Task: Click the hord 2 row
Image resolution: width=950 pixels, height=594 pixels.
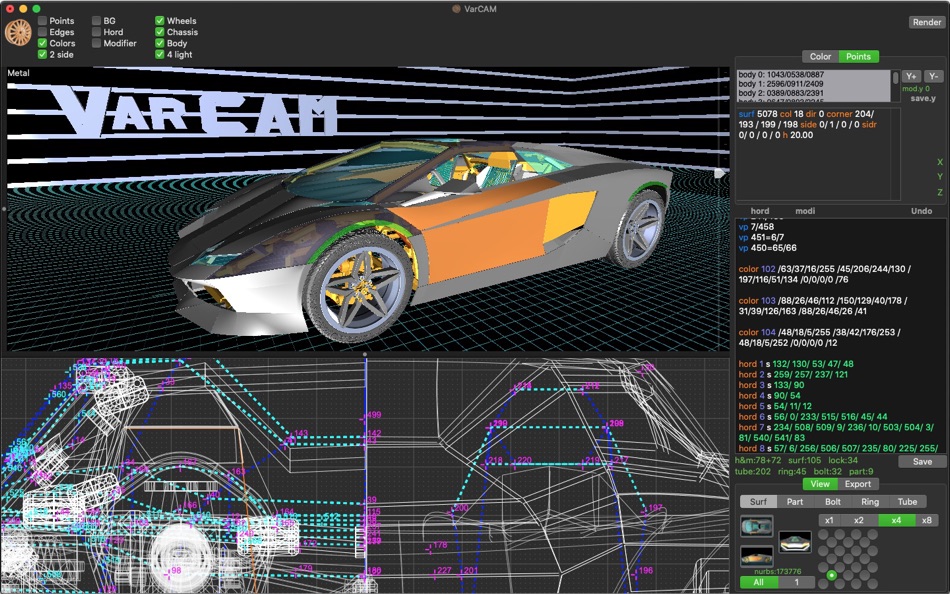Action: click(x=794, y=375)
